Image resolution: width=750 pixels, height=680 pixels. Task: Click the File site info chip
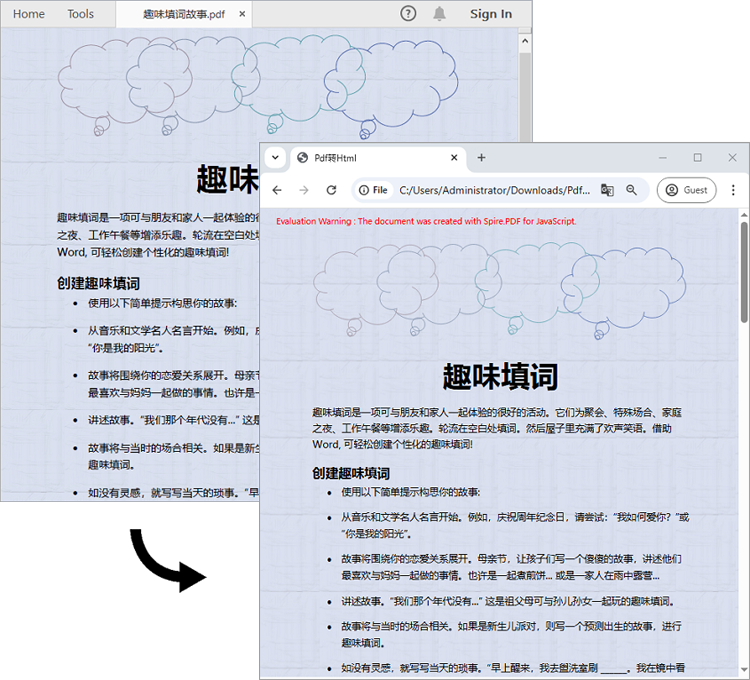point(373,190)
